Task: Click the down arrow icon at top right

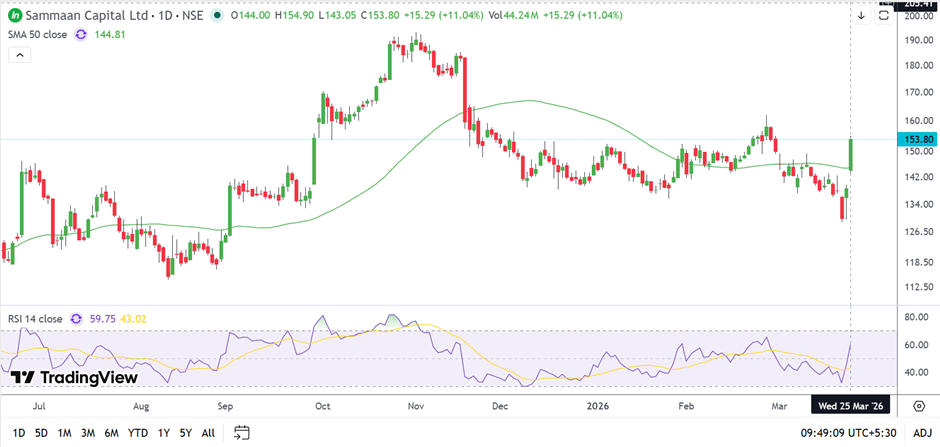Action: (862, 15)
